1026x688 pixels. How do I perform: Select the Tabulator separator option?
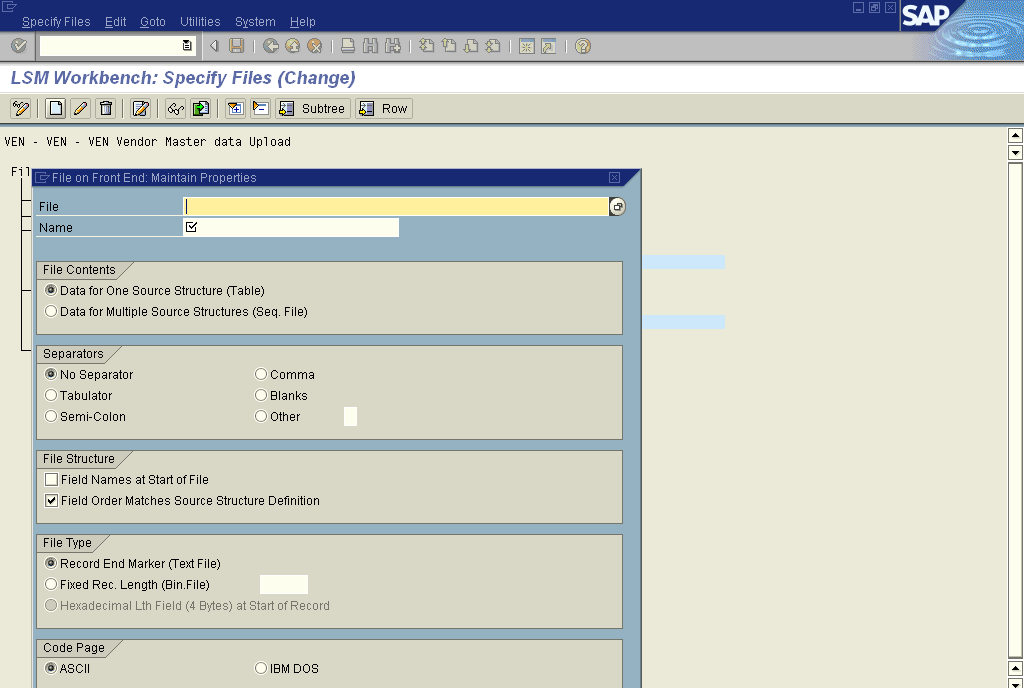[x=52, y=396]
